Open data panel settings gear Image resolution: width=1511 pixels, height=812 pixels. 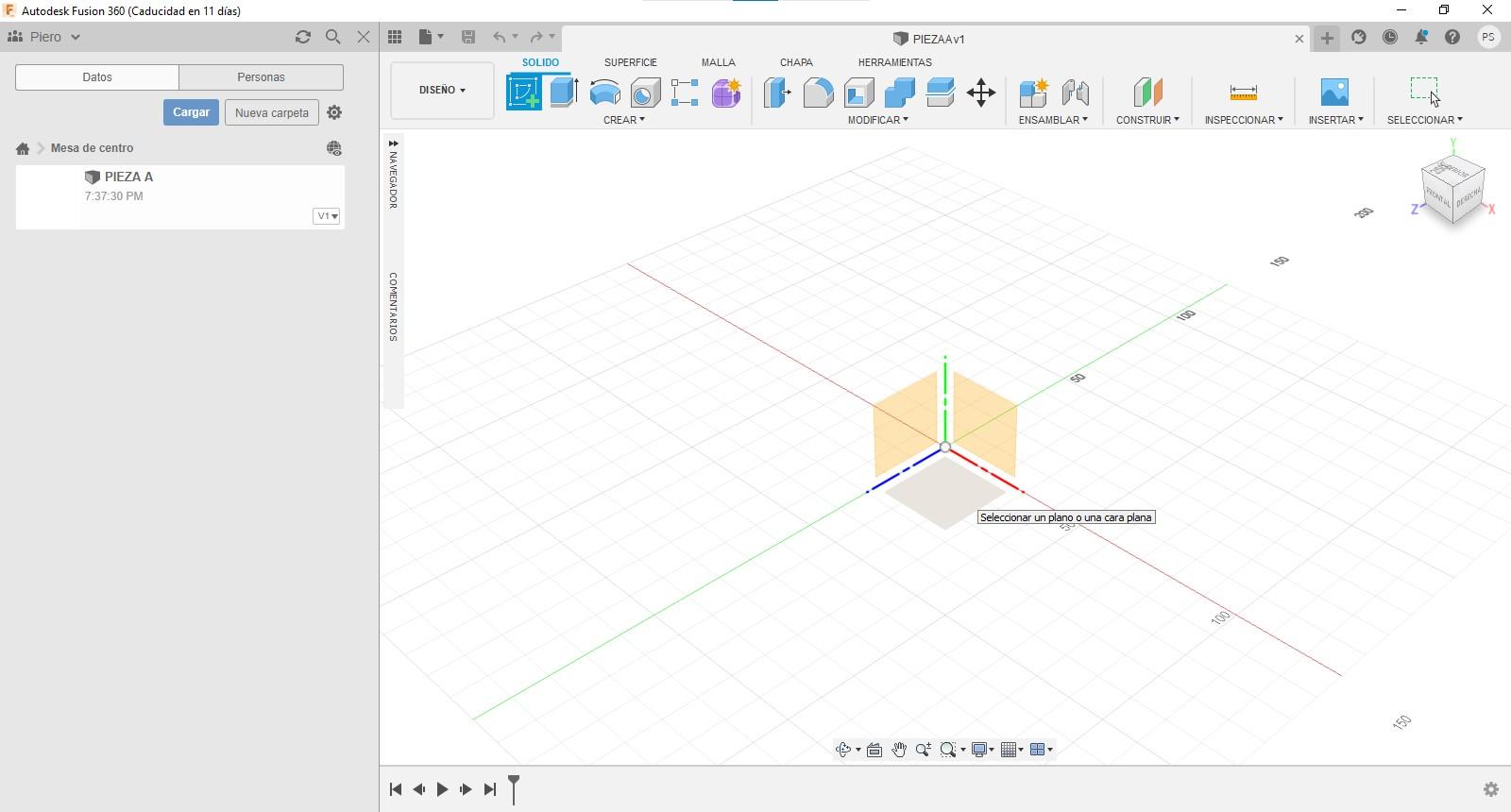[334, 112]
